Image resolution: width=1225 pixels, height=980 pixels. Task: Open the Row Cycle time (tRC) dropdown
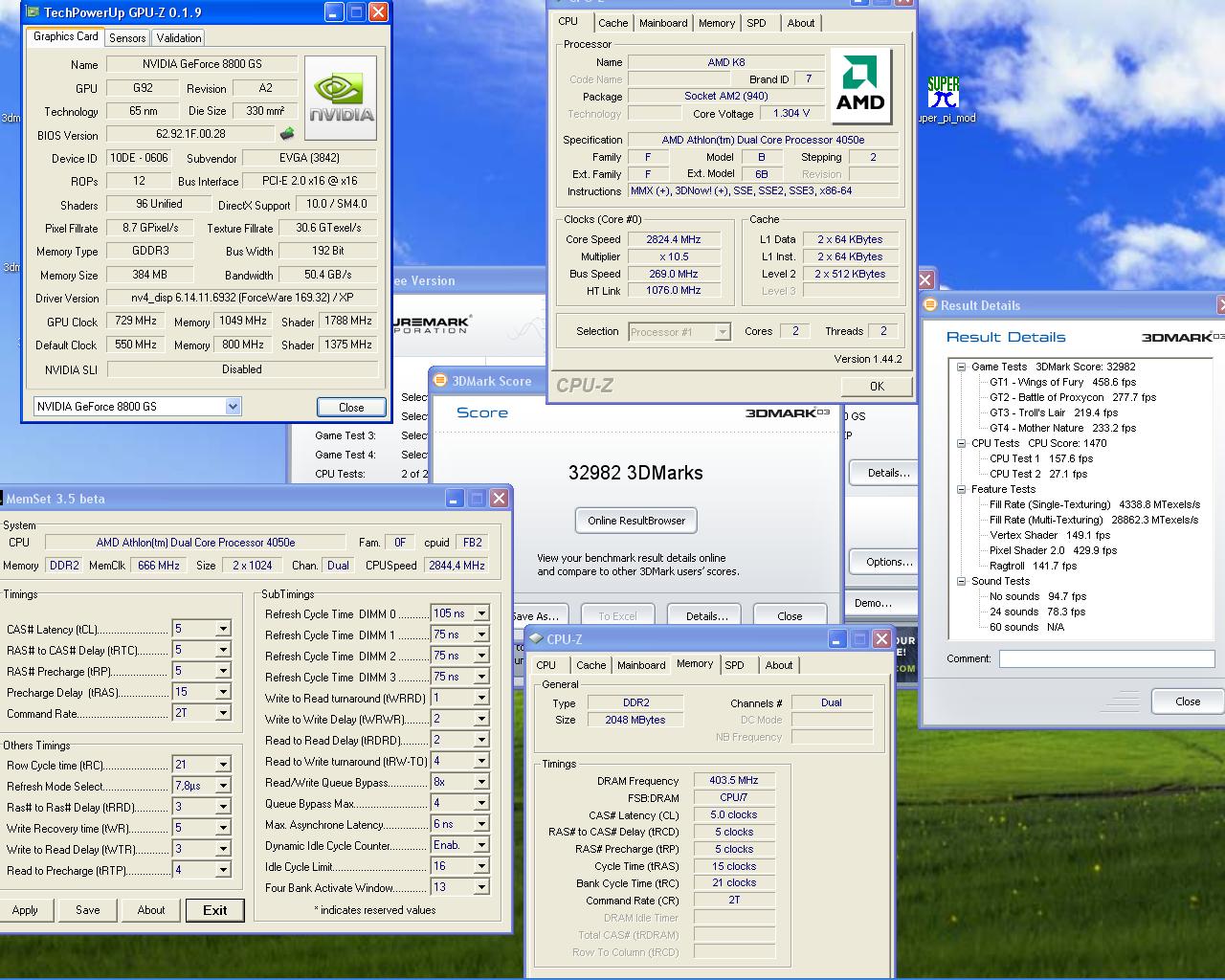223,765
